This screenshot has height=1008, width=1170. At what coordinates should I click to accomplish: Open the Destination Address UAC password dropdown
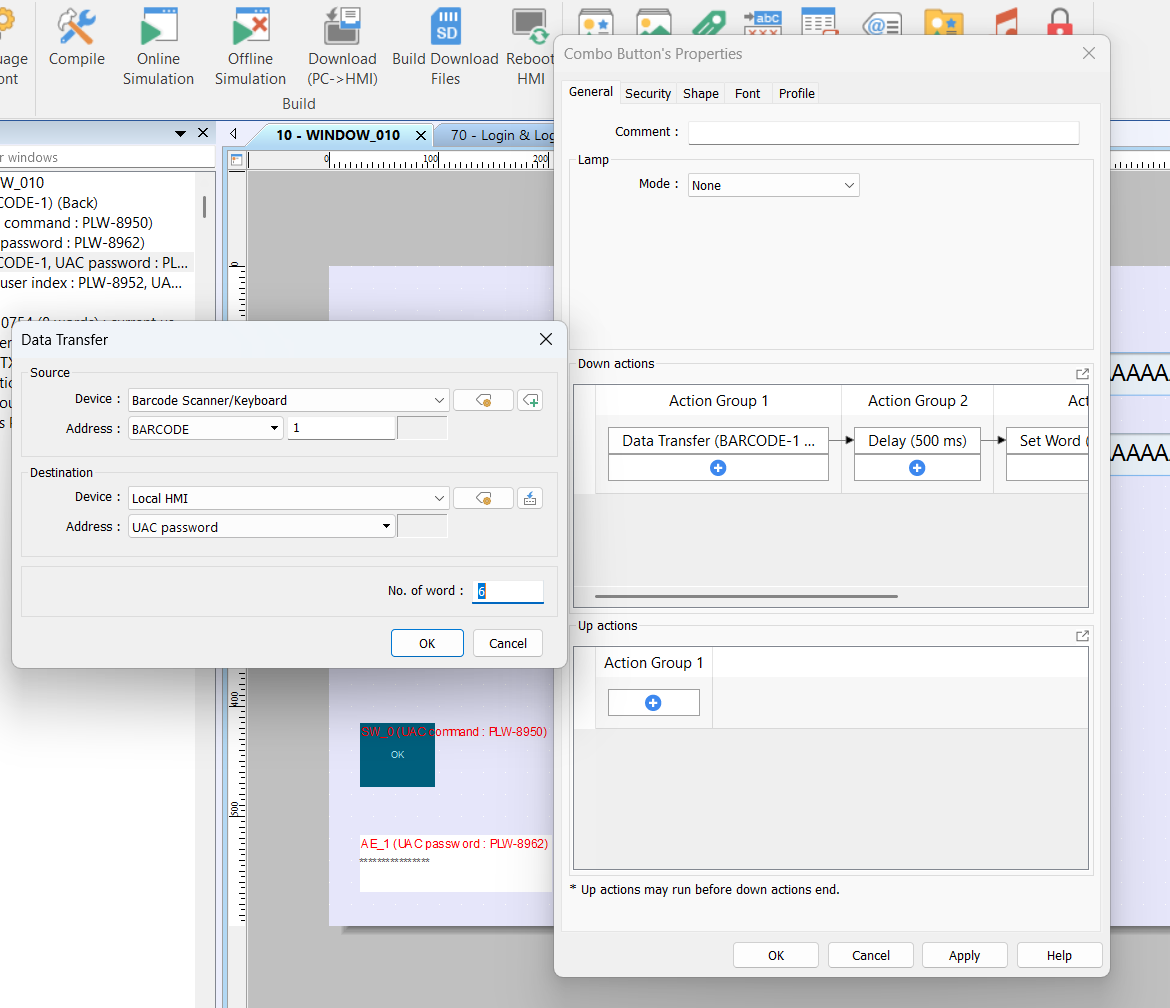386,527
